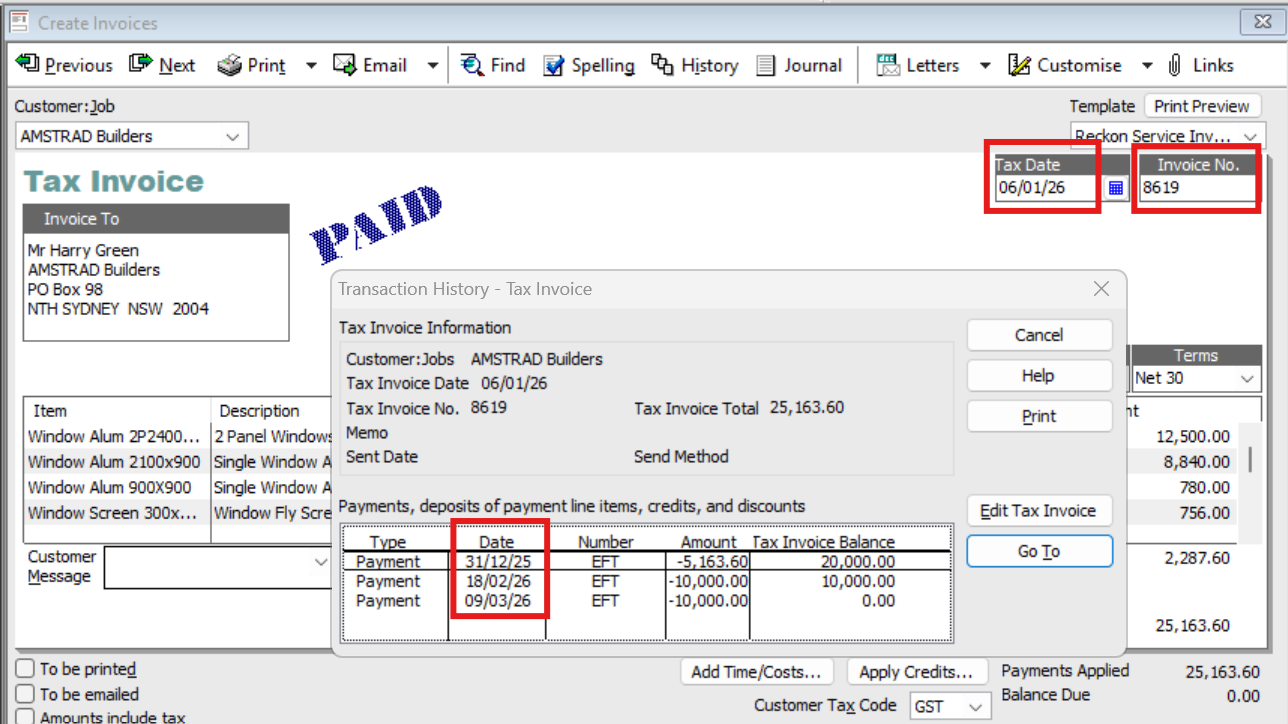Viewport: 1288px width, 724px height.
Task: Select the payment row dated 18/02/26
Action: pos(647,581)
